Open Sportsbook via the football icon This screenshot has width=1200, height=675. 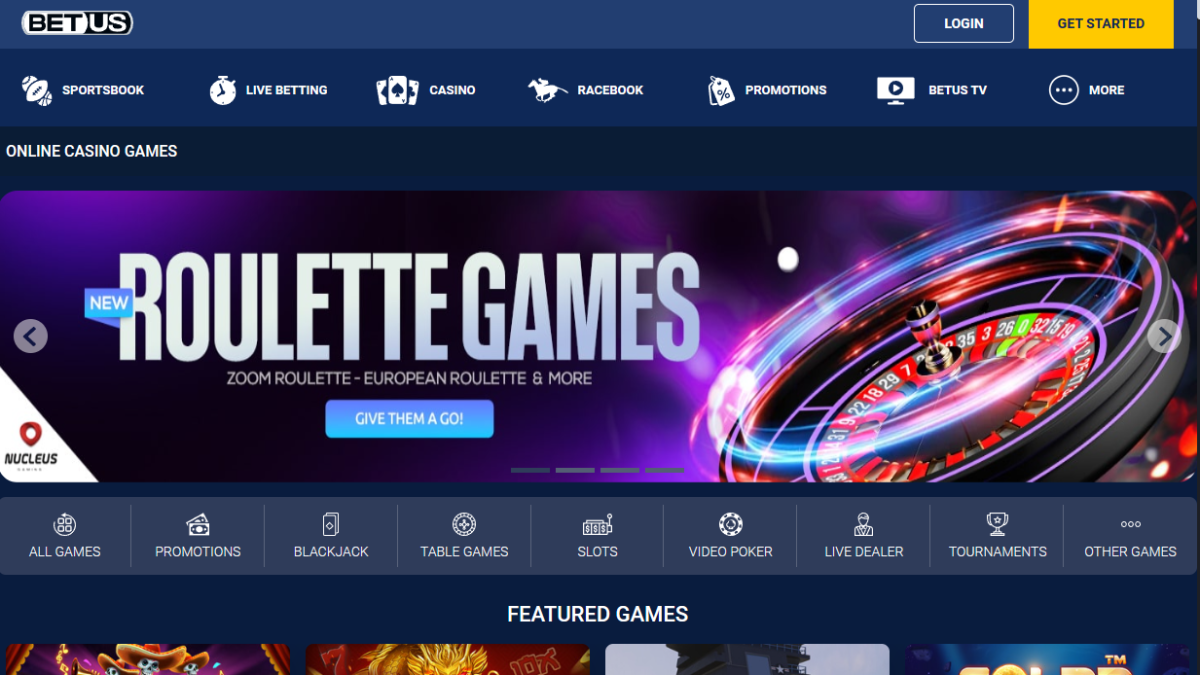pyautogui.click(x=37, y=90)
